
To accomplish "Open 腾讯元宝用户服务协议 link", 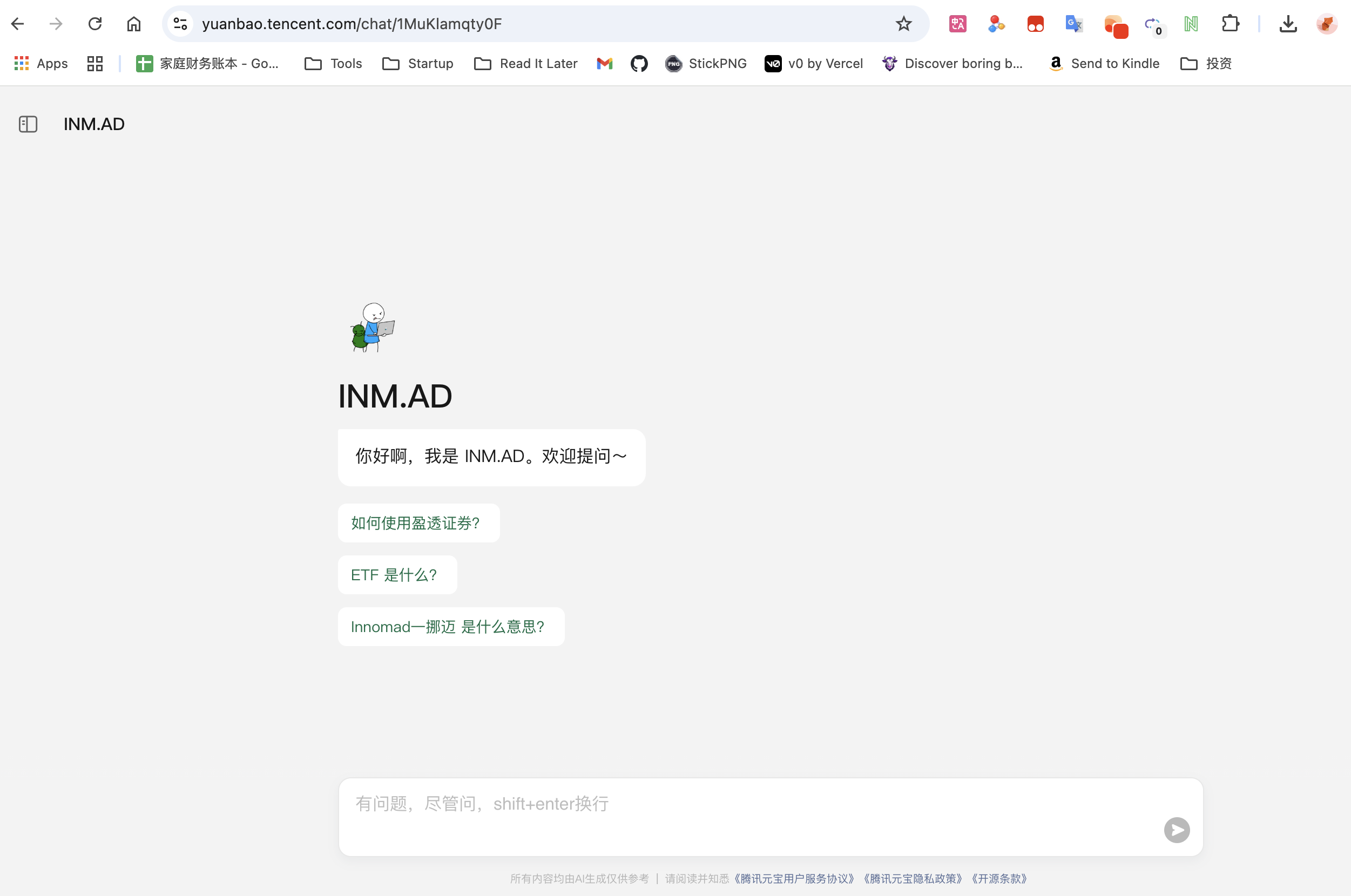I will coord(794,878).
